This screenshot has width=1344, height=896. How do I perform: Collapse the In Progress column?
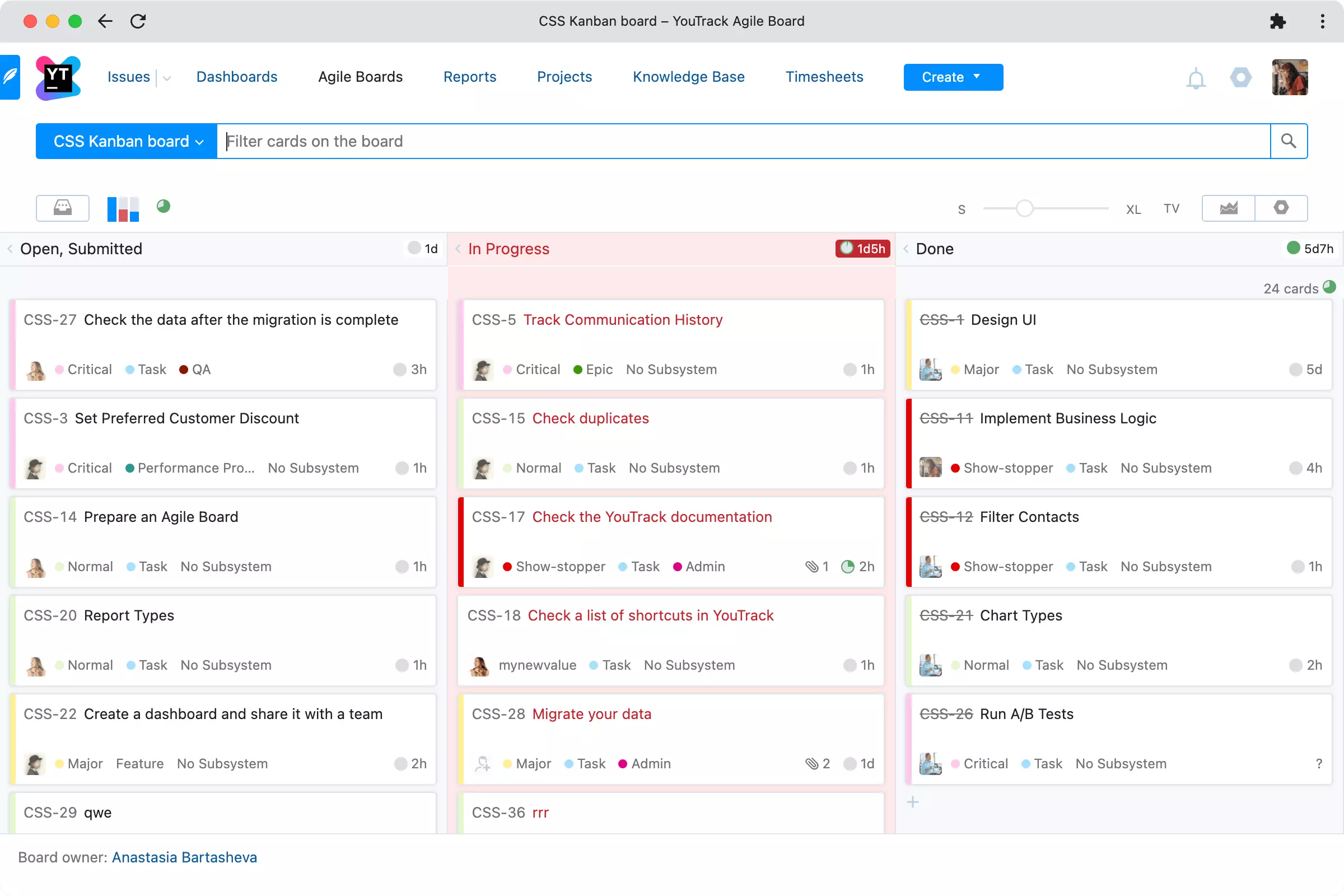[458, 249]
